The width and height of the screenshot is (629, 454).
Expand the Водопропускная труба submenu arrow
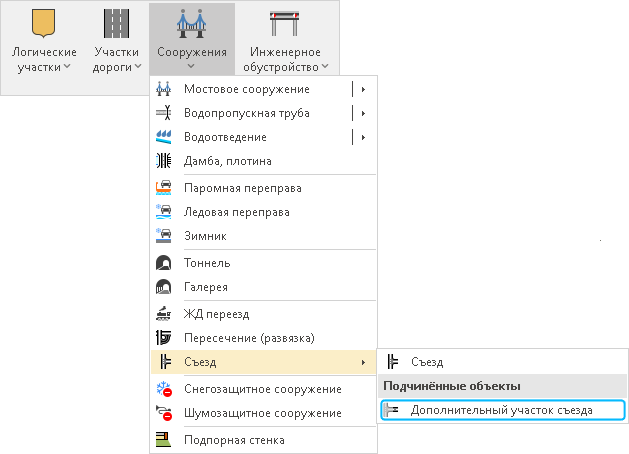[363, 113]
